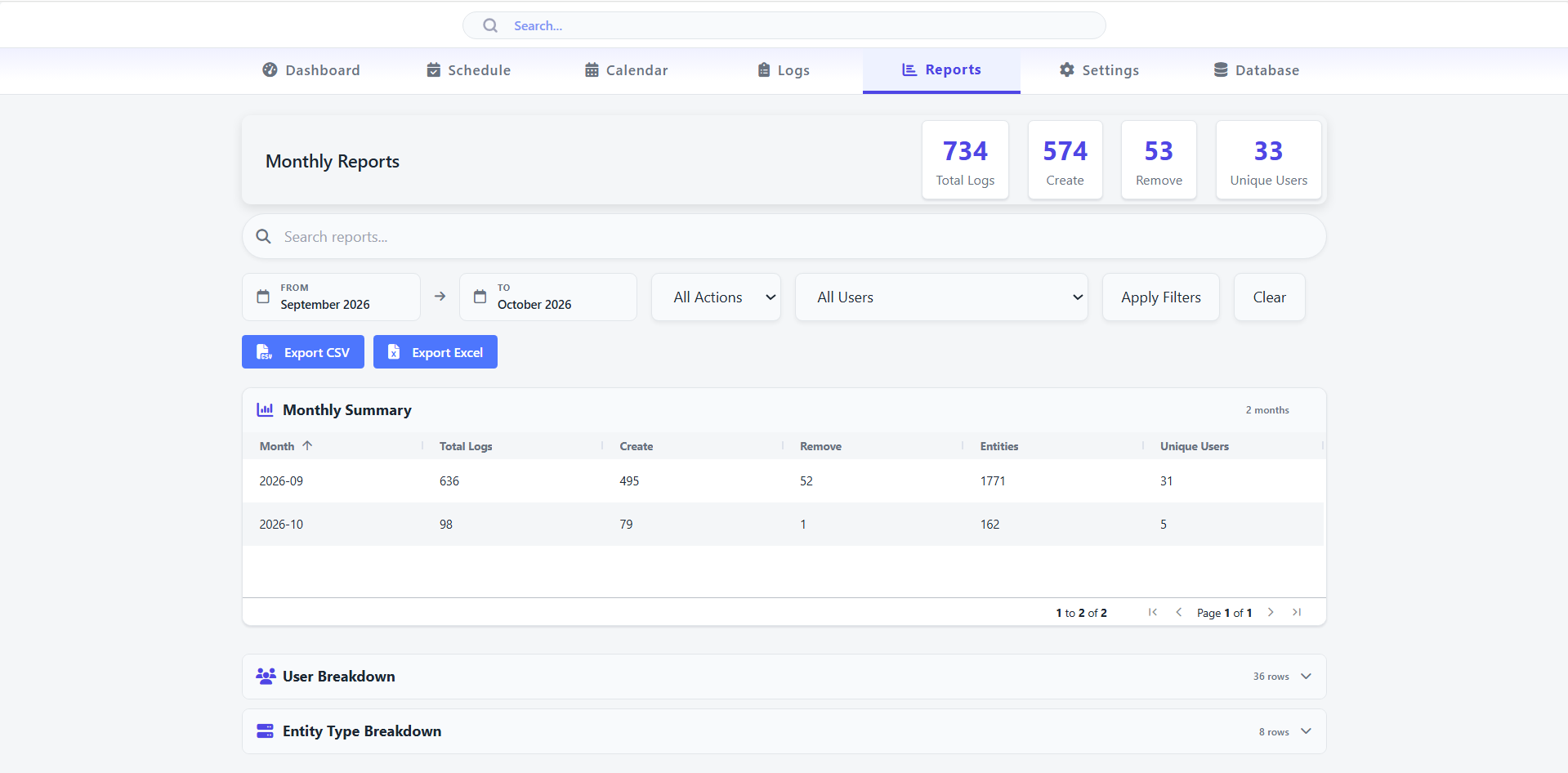This screenshot has height=773, width=1568.
Task: Click the Entity Type Breakdown server icon
Action: pos(265,731)
